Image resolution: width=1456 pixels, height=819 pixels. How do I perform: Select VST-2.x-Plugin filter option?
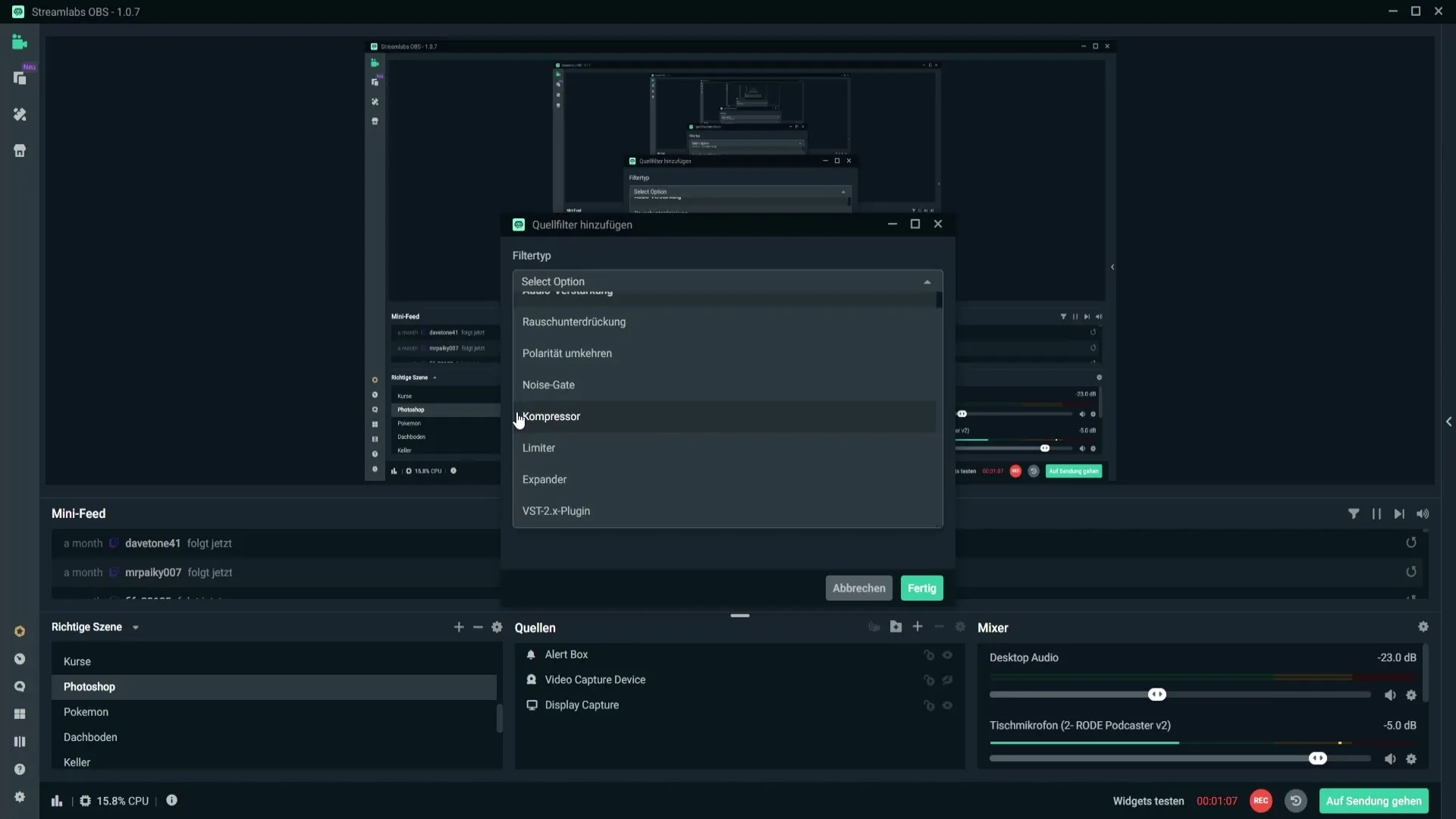pos(556,510)
